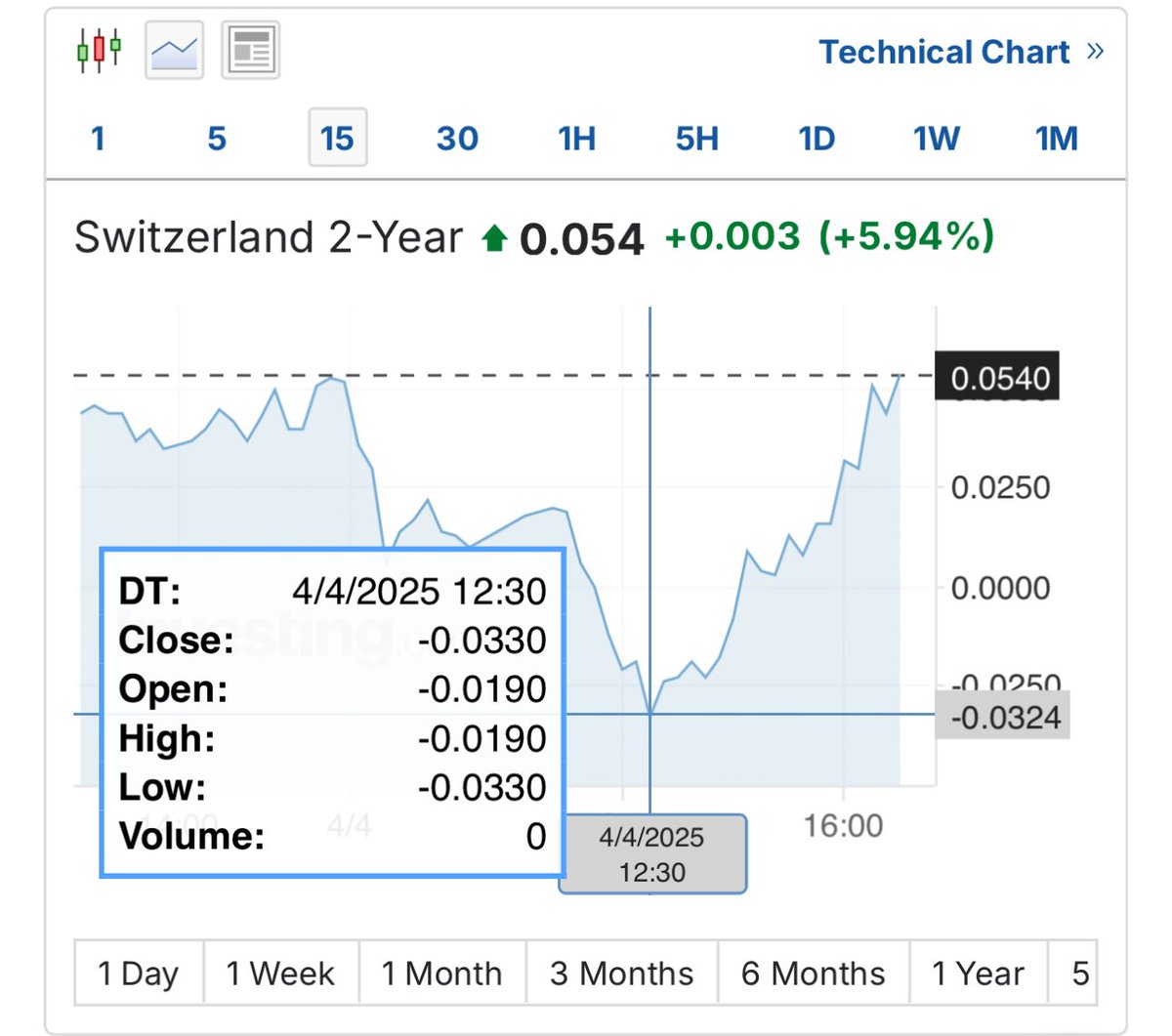This screenshot has height=1036, width=1172.
Task: Switch to the 1H interval
Action: click(x=577, y=138)
